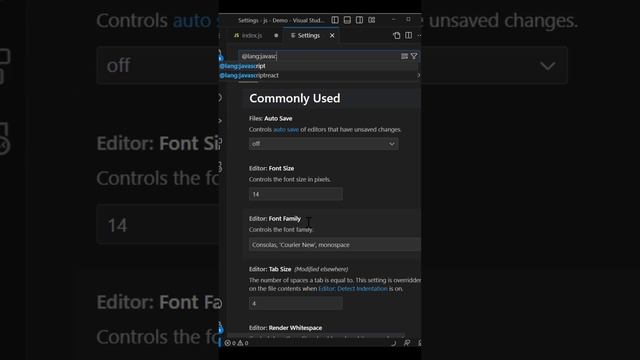Image resolution: width=640 pixels, height=360 pixels.
Task: Click 'Controls the font size in pixels' text
Action: (x=290, y=179)
